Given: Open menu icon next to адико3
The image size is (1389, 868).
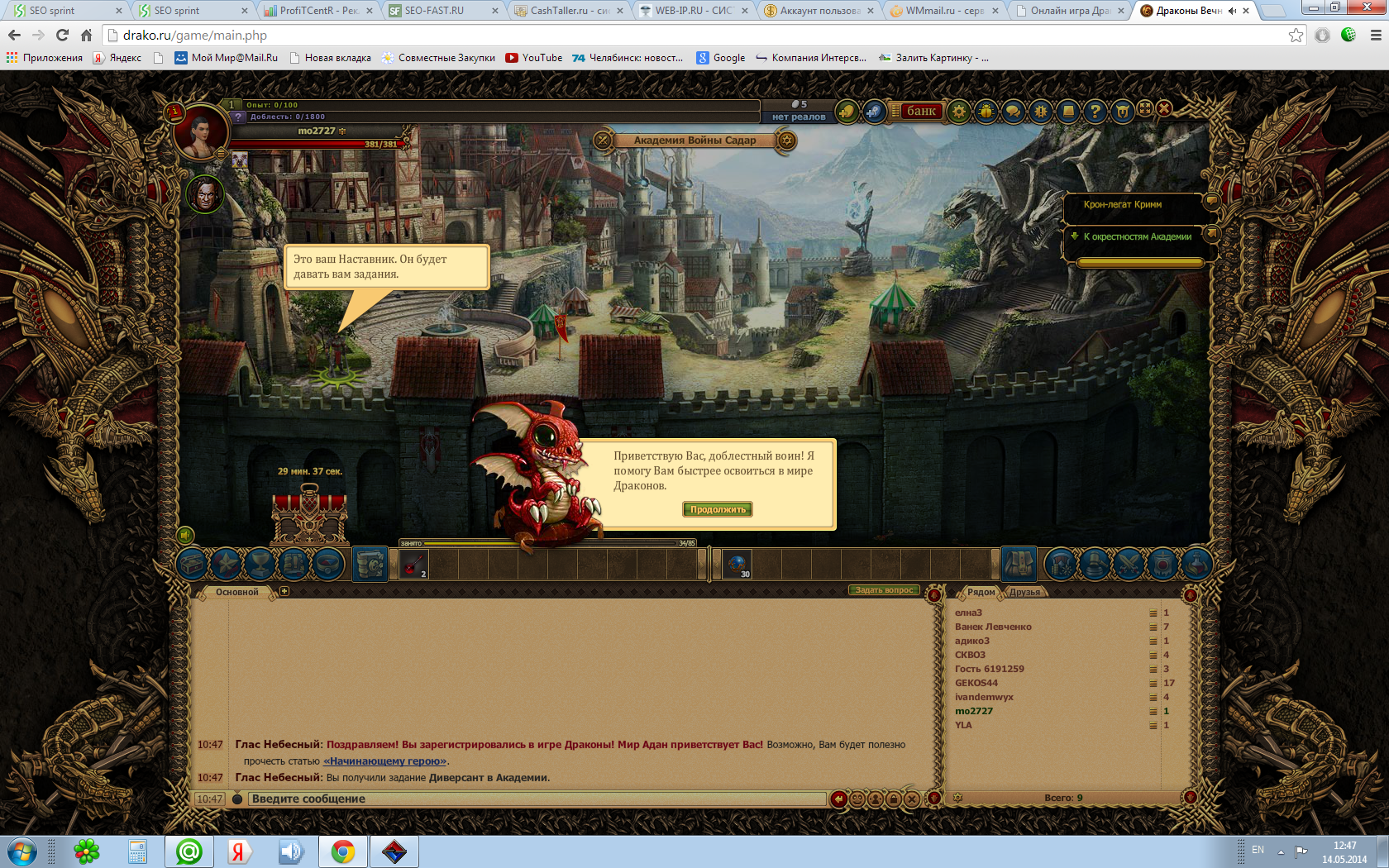Looking at the screenshot, I should tap(1153, 641).
